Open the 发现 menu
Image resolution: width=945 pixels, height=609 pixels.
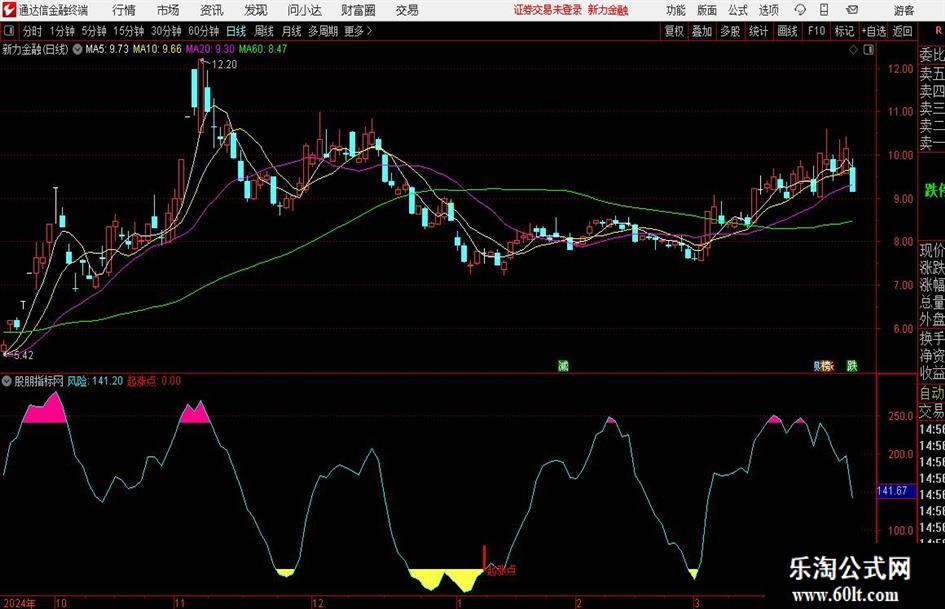(256, 10)
